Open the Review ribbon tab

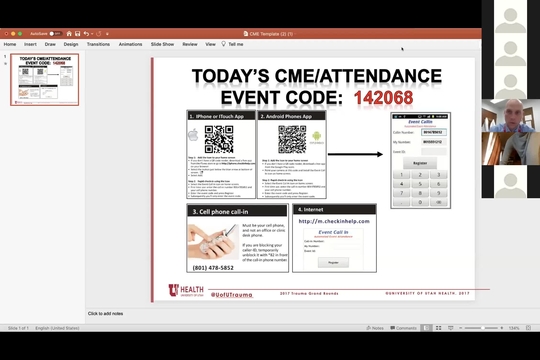pos(190,44)
